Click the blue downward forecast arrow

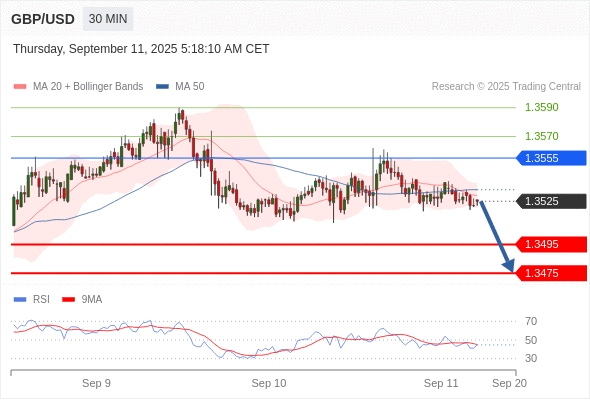497,236
